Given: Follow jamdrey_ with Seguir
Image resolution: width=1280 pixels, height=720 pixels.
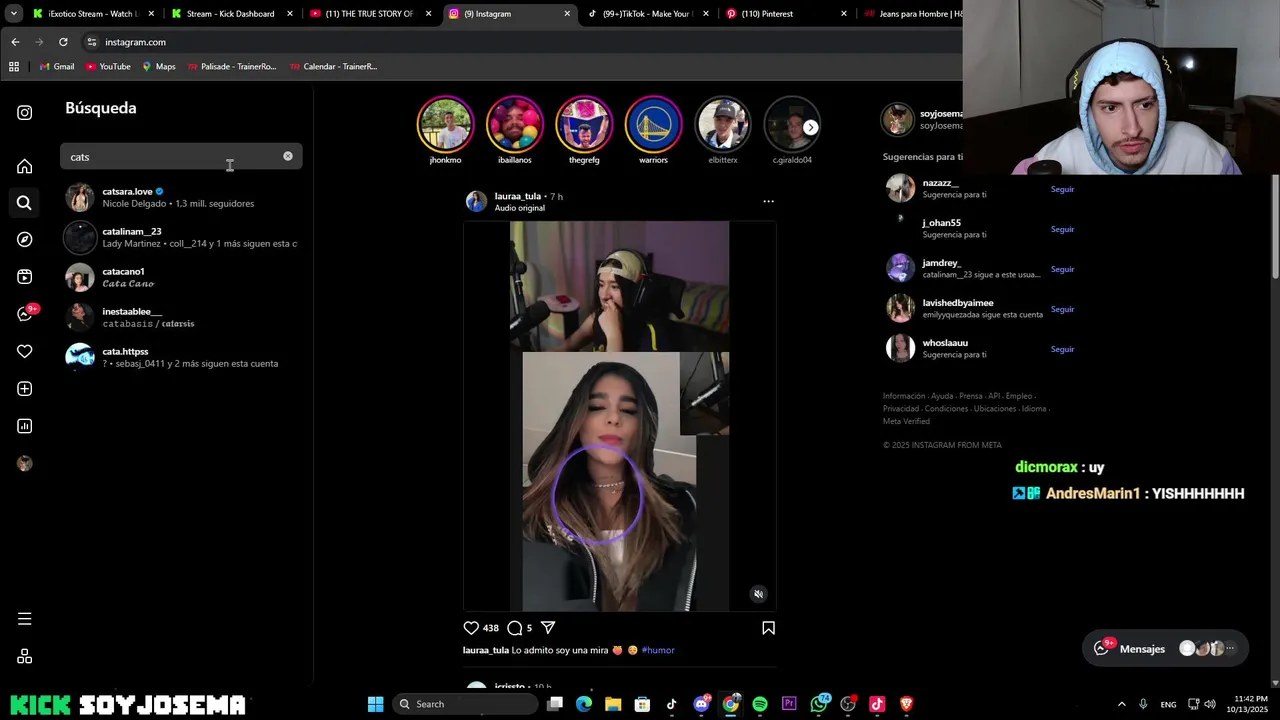Looking at the screenshot, I should (1062, 269).
